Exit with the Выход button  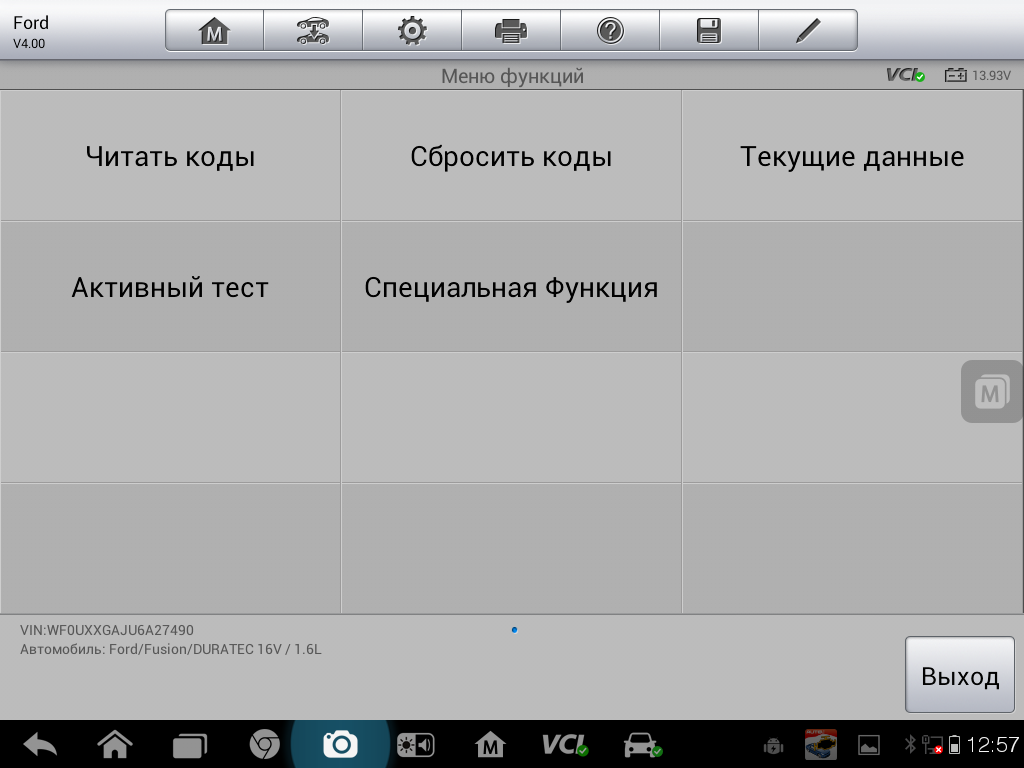click(959, 675)
